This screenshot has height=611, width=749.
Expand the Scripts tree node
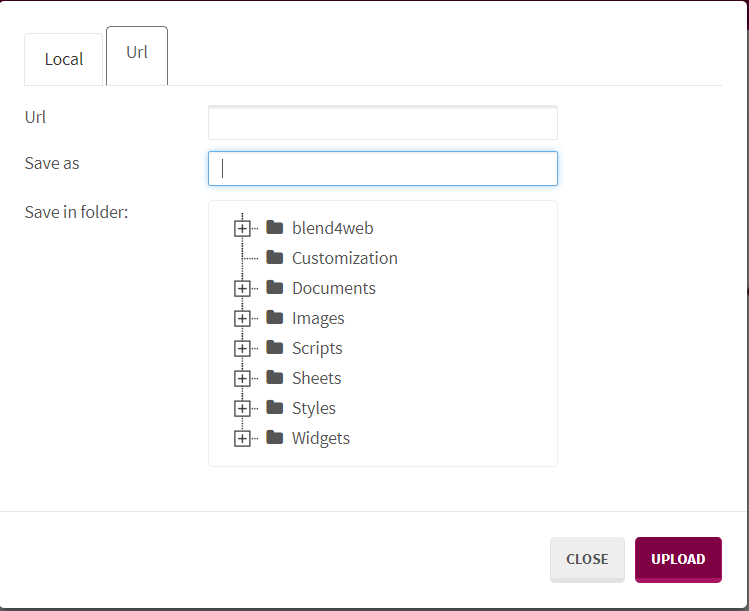click(241, 348)
